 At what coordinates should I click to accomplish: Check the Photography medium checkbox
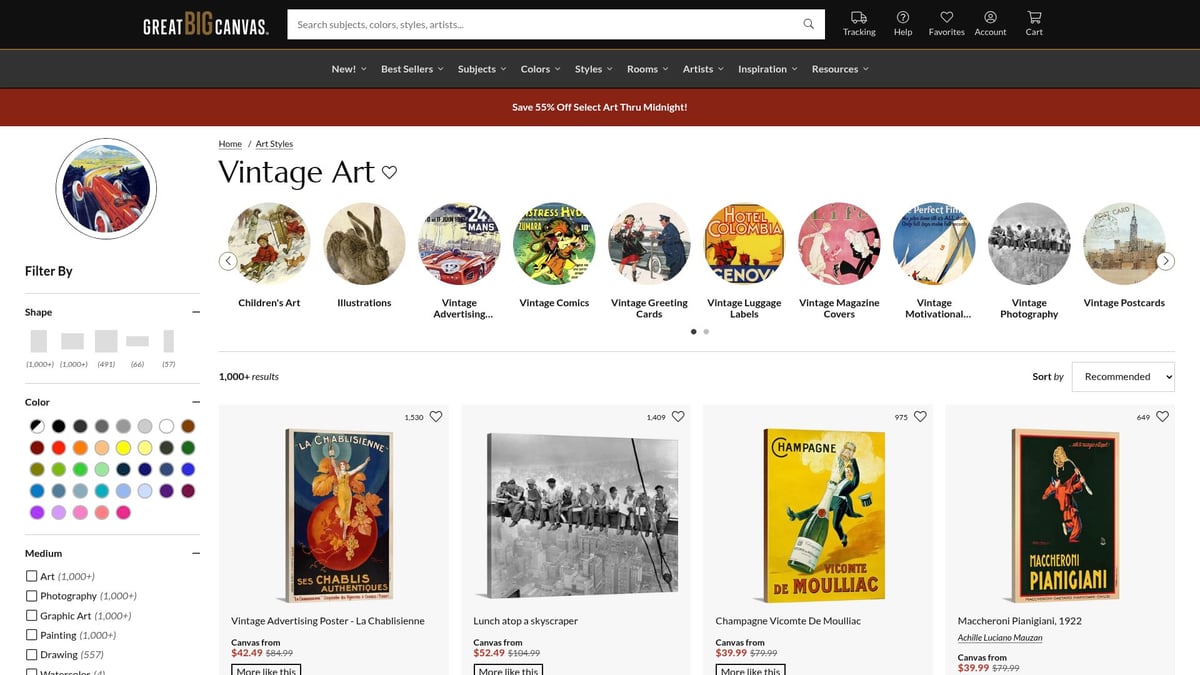(x=32, y=596)
